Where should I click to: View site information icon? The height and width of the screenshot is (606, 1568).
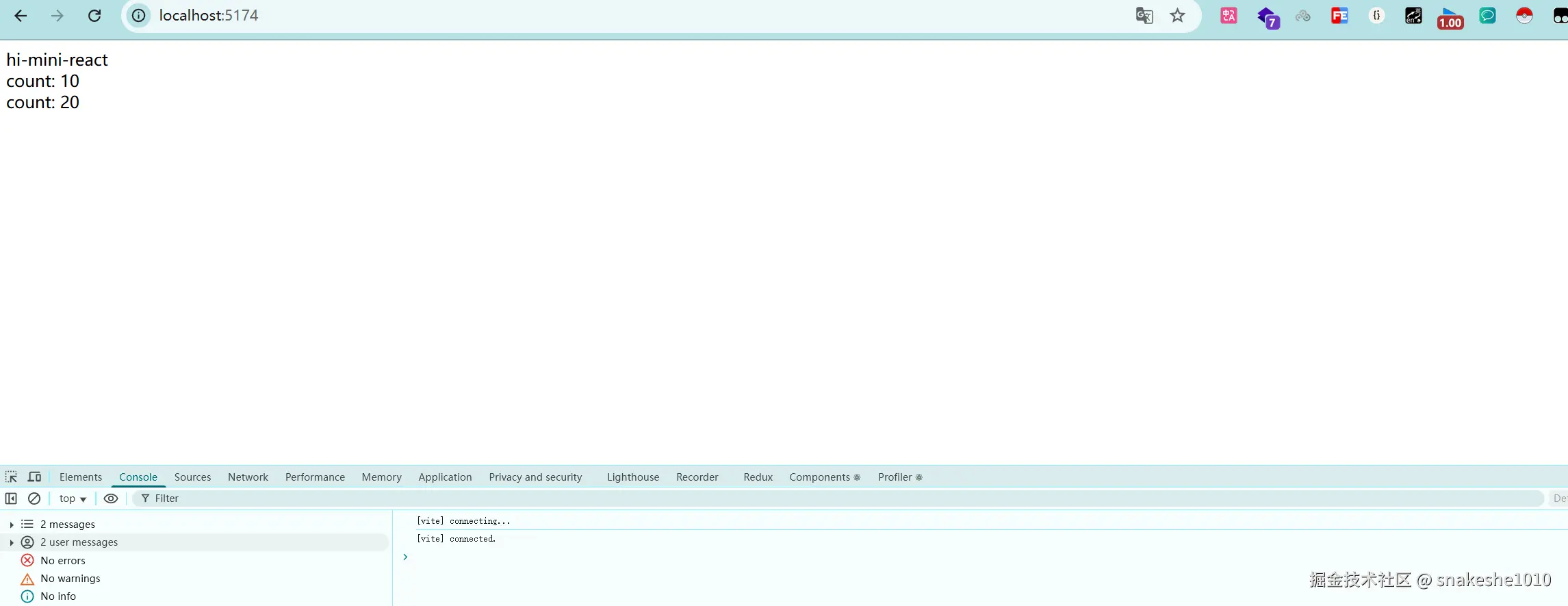(x=139, y=16)
